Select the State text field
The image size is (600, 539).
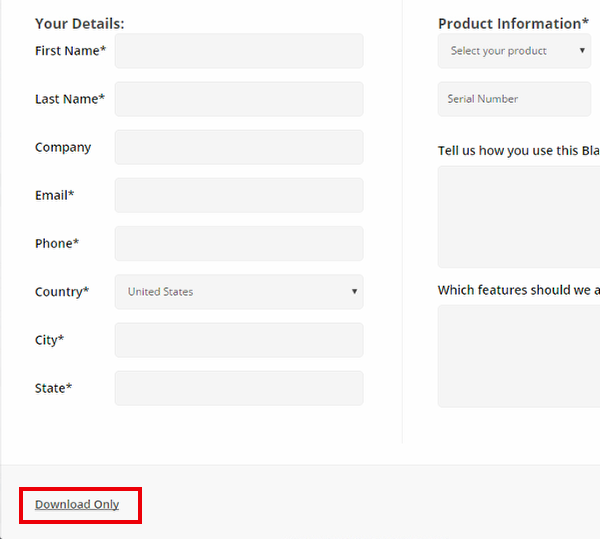pyautogui.click(x=239, y=388)
